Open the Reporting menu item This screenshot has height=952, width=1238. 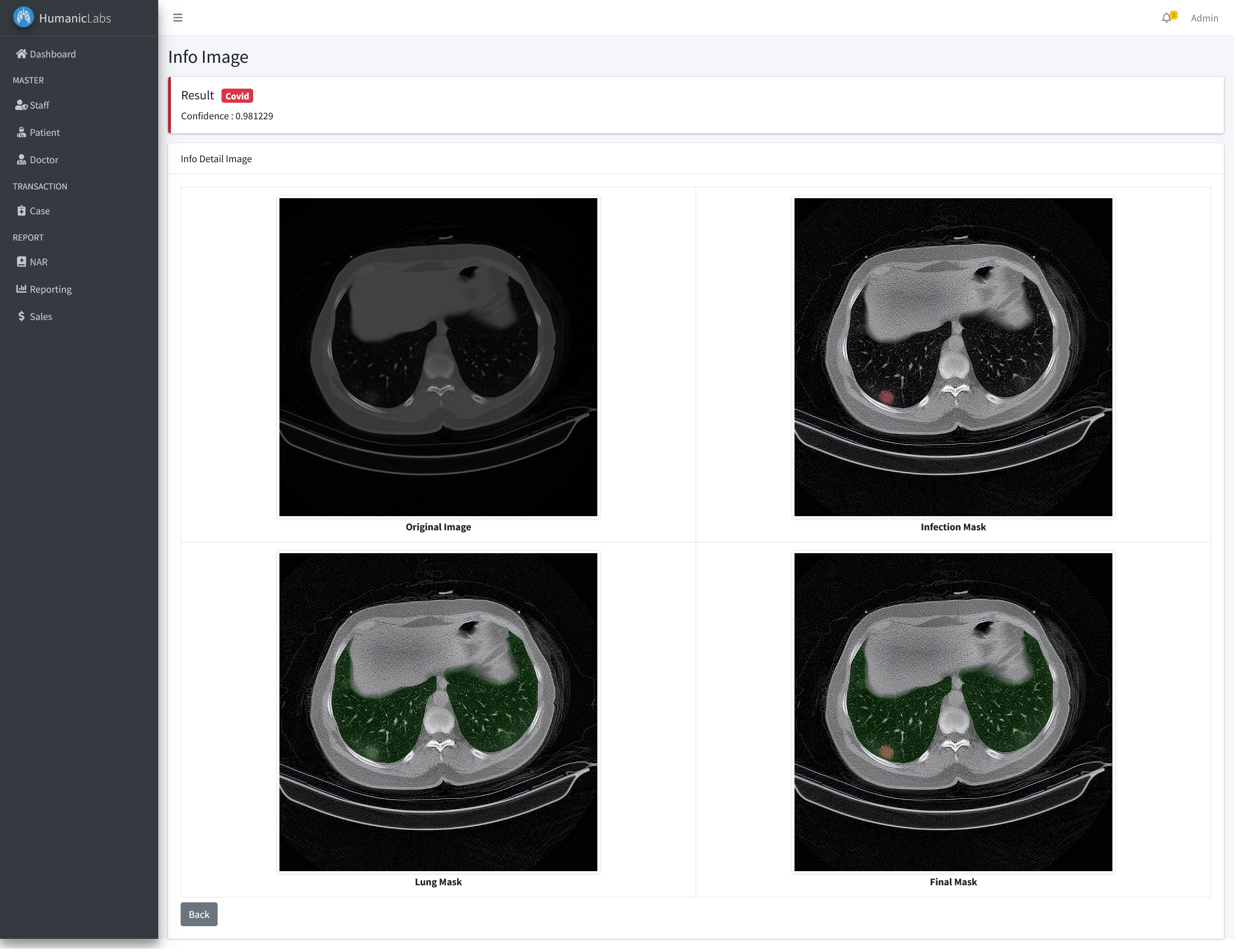tap(51, 289)
